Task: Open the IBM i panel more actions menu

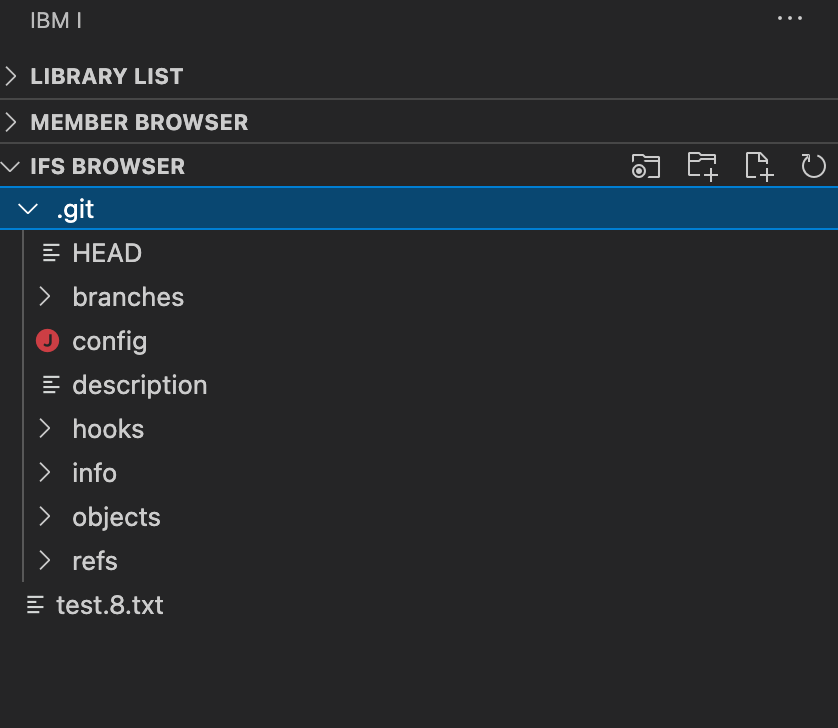Action: [789, 19]
